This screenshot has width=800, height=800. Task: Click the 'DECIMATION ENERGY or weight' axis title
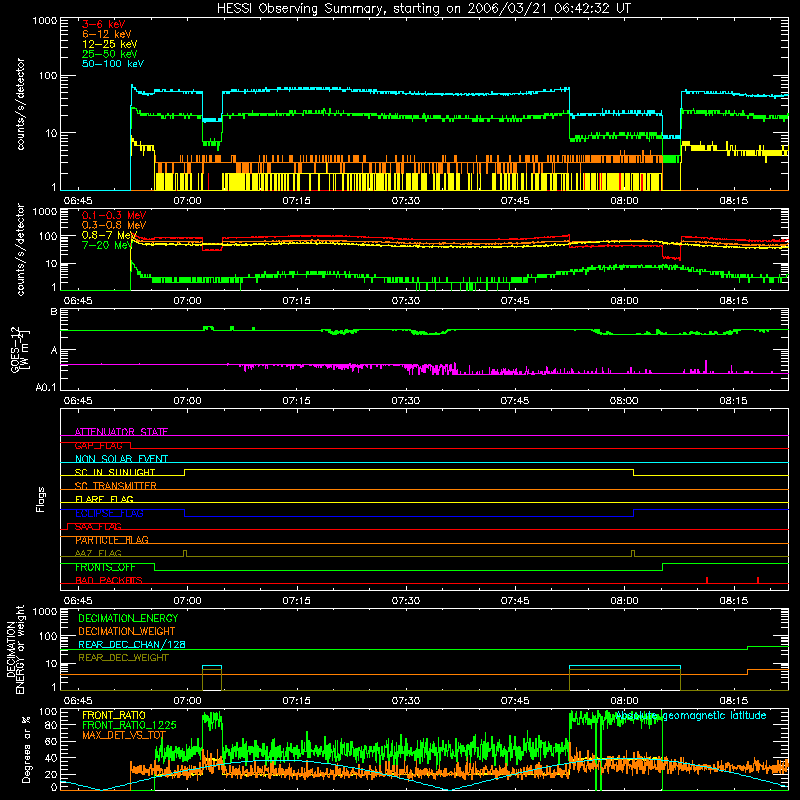[15, 649]
